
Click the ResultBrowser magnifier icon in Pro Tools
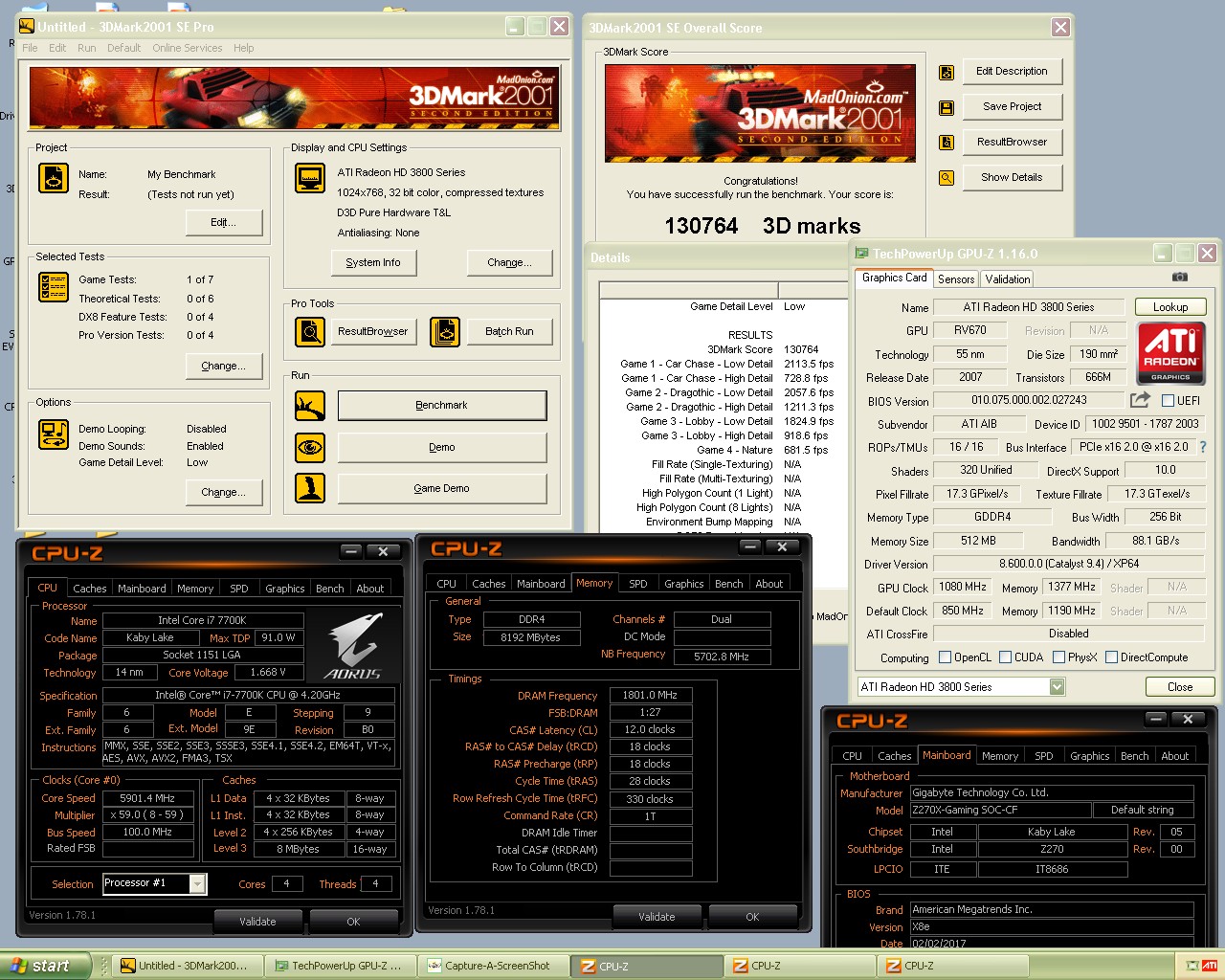pyautogui.click(x=310, y=332)
